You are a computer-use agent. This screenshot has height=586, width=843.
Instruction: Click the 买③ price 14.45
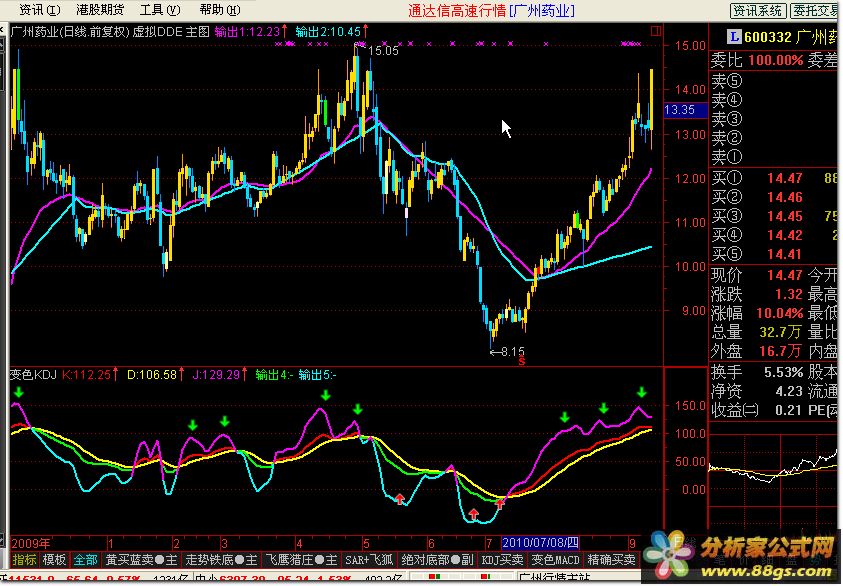(x=784, y=216)
